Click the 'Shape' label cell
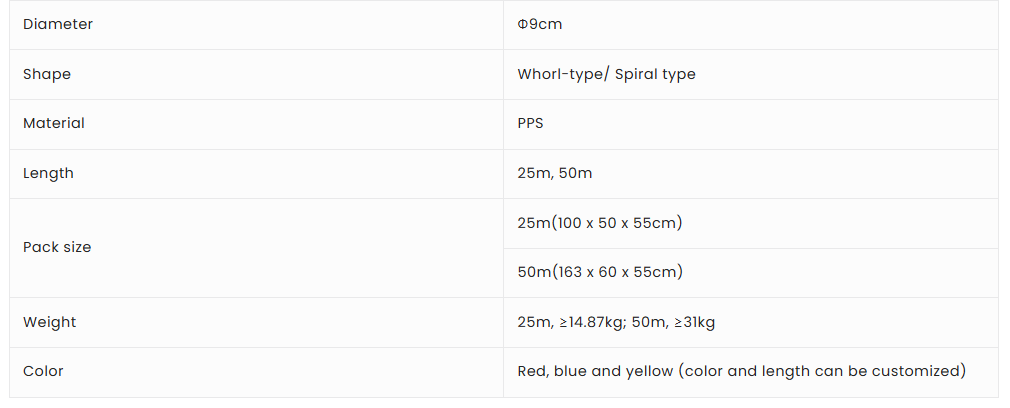The image size is (1010, 408). click(47, 74)
